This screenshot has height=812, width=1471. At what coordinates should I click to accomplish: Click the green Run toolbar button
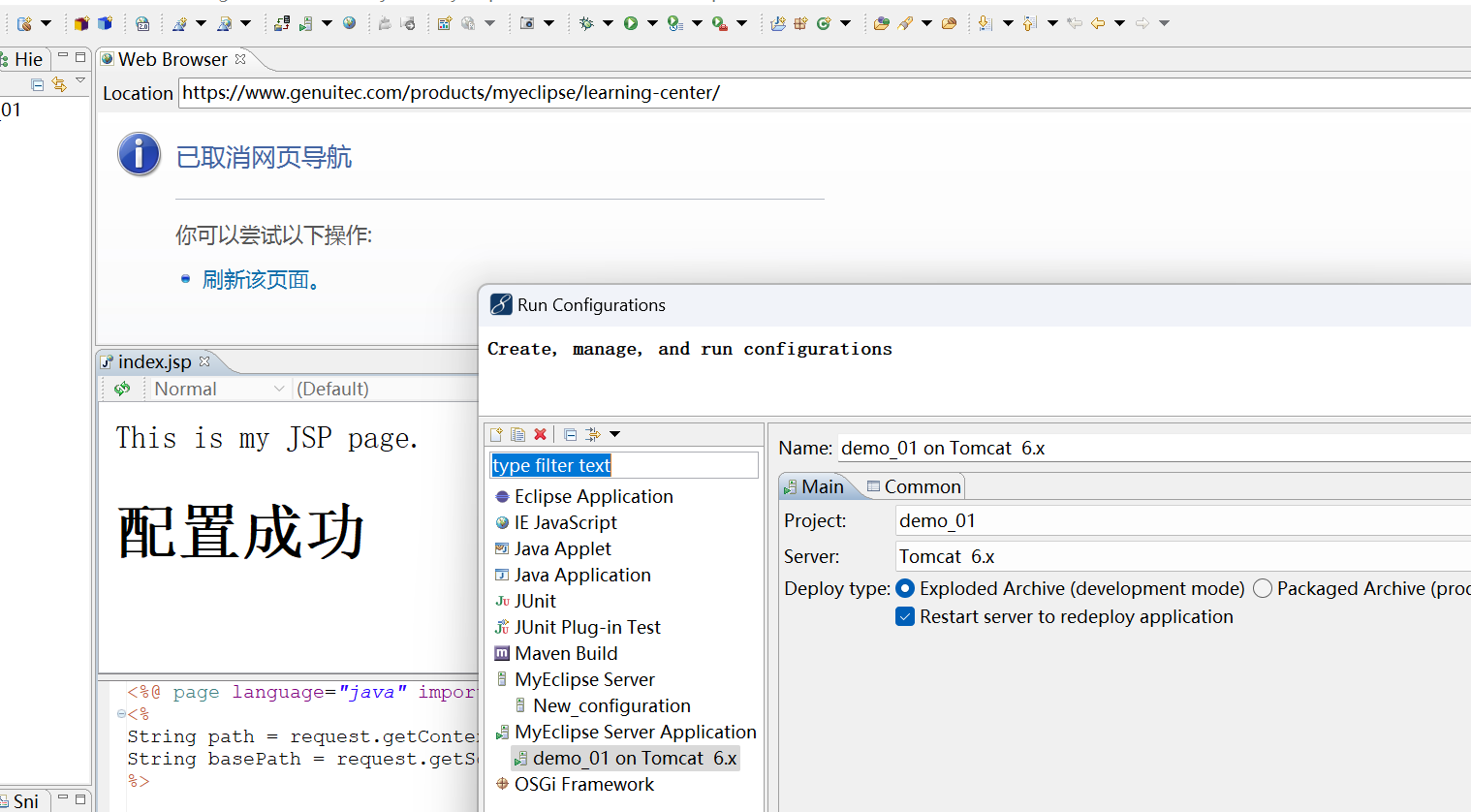tap(631, 23)
